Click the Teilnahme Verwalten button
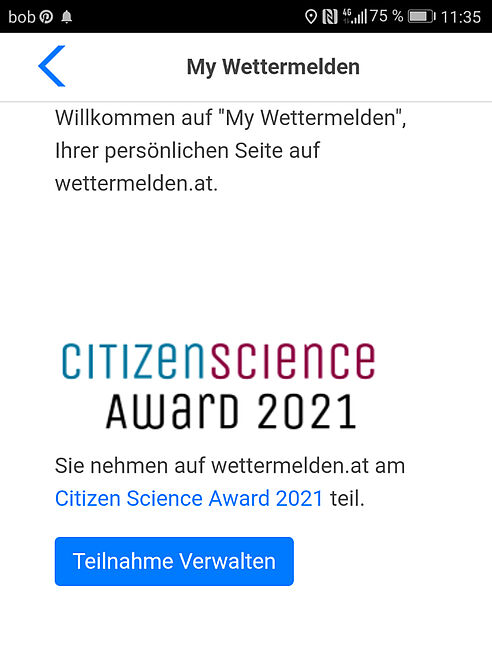Screen dimensions: 492x656 point(174,561)
